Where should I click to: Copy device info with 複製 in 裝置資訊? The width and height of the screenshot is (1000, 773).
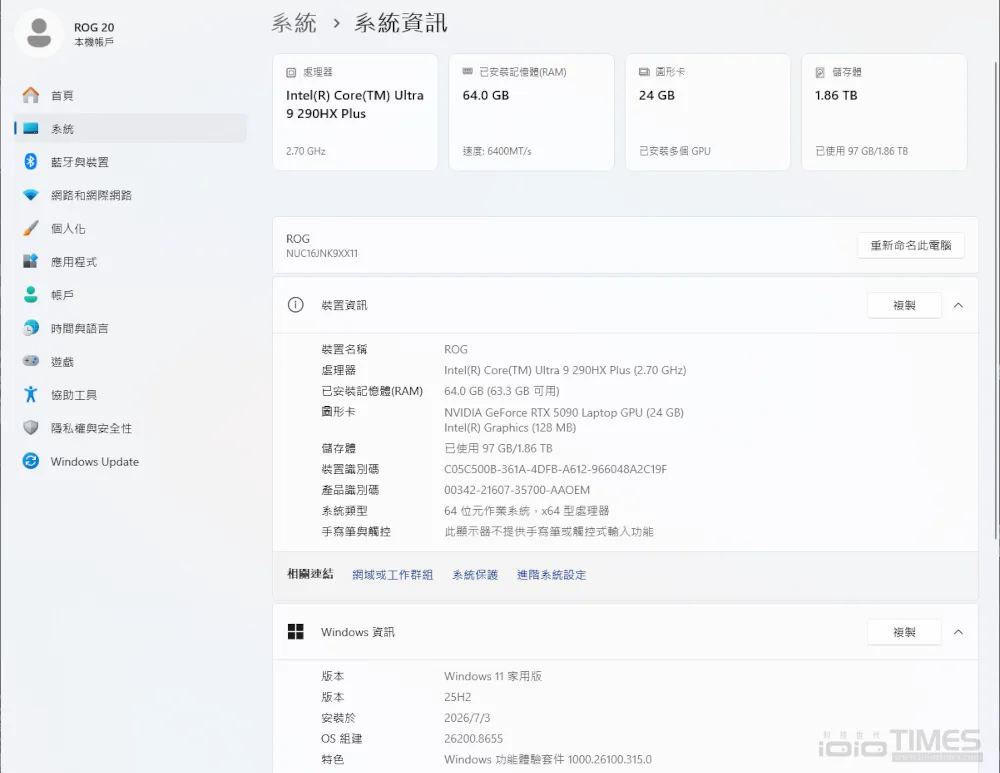[904, 306]
